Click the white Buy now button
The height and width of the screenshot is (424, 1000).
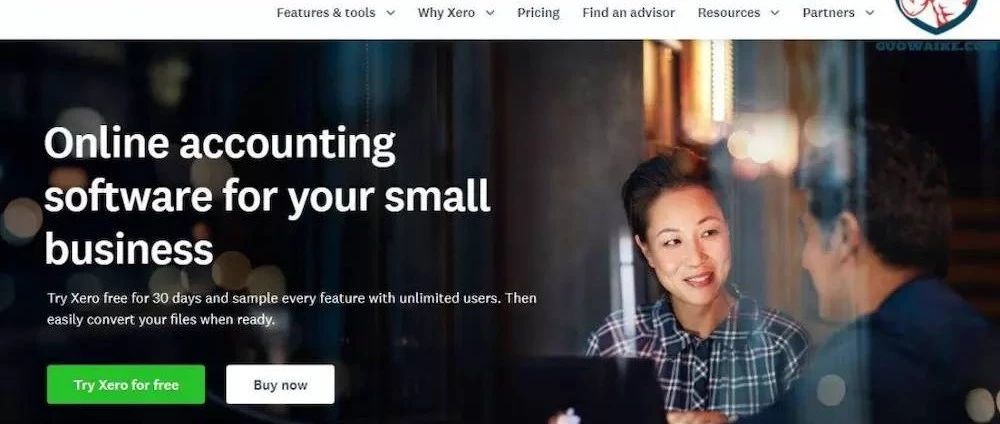click(280, 384)
